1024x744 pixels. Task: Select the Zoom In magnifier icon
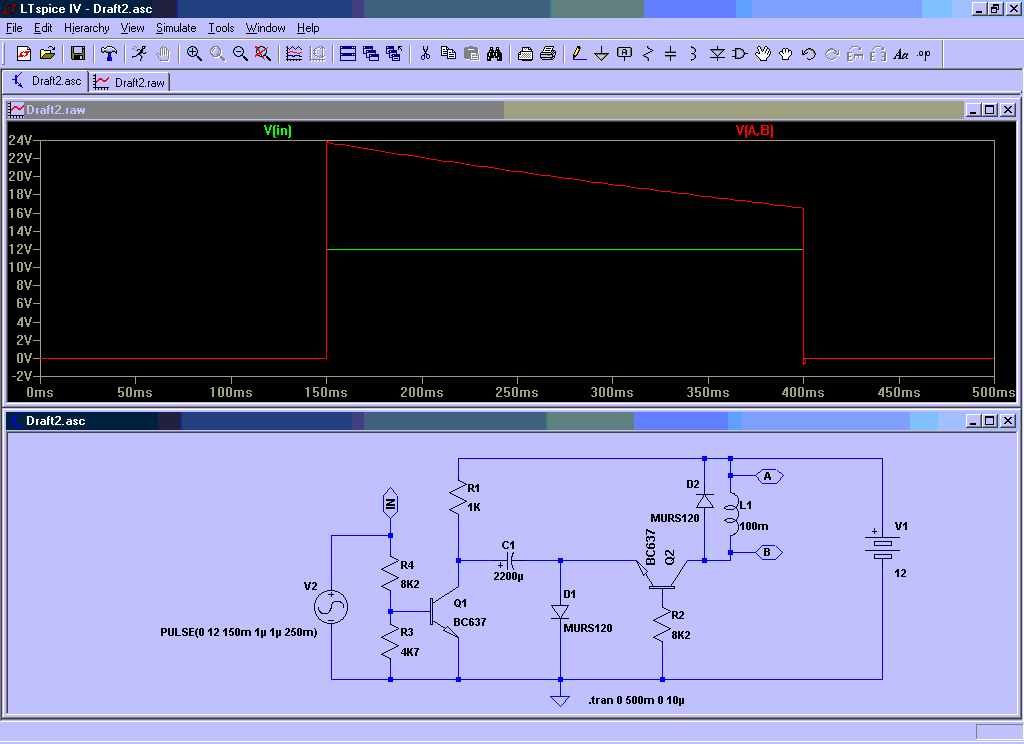click(194, 54)
